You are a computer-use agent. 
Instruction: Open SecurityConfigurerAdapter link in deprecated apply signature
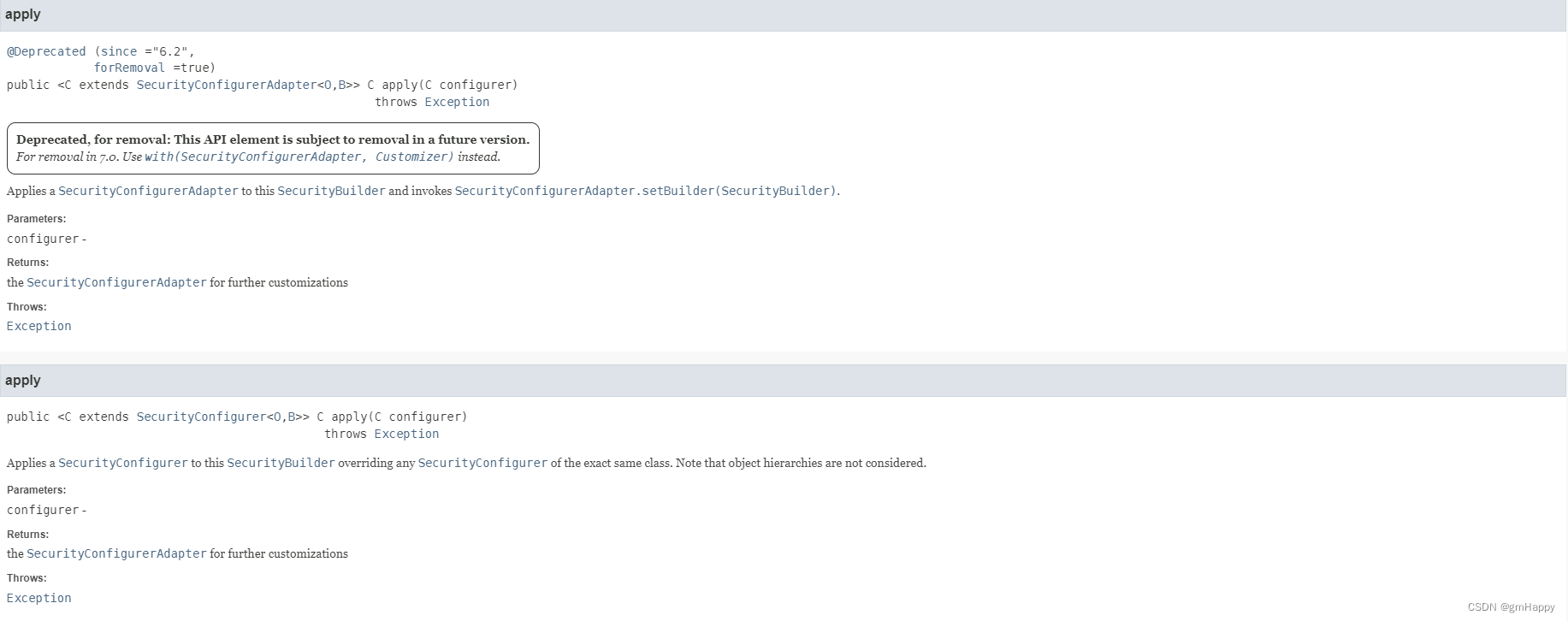click(227, 85)
